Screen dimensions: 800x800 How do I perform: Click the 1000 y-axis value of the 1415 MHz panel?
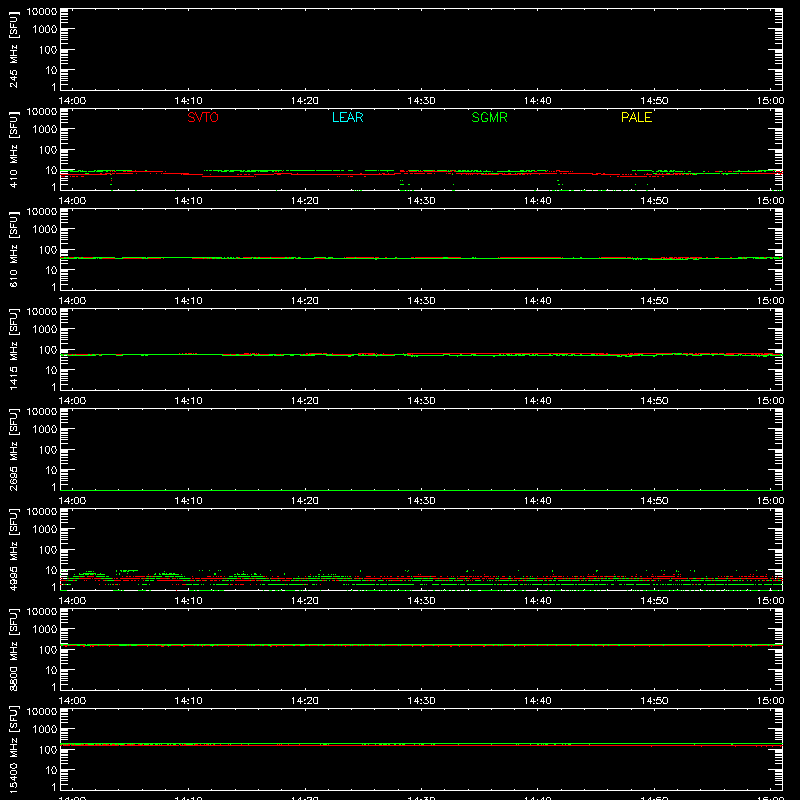(x=45, y=330)
